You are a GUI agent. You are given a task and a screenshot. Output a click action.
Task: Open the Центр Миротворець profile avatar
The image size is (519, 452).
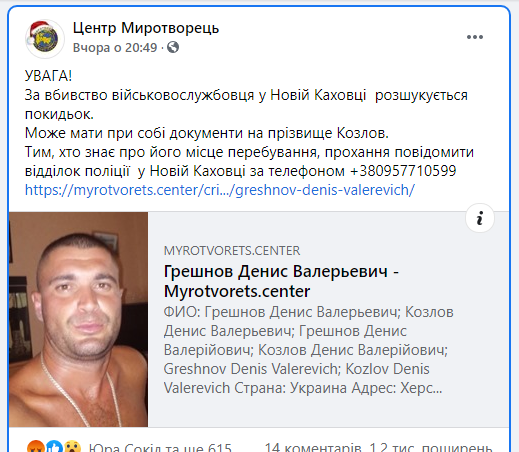(x=45, y=38)
